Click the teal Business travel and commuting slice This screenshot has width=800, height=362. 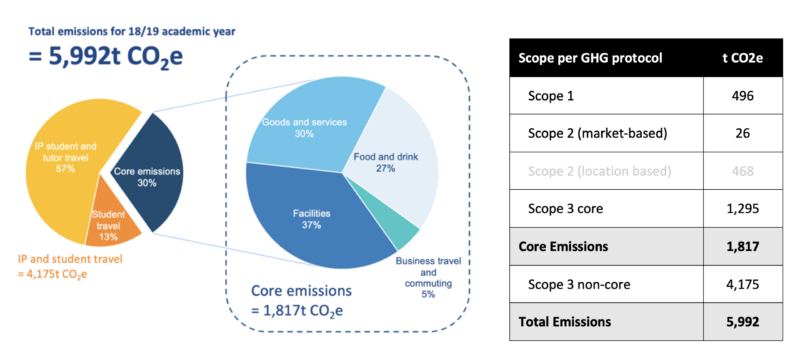pyautogui.click(x=403, y=237)
